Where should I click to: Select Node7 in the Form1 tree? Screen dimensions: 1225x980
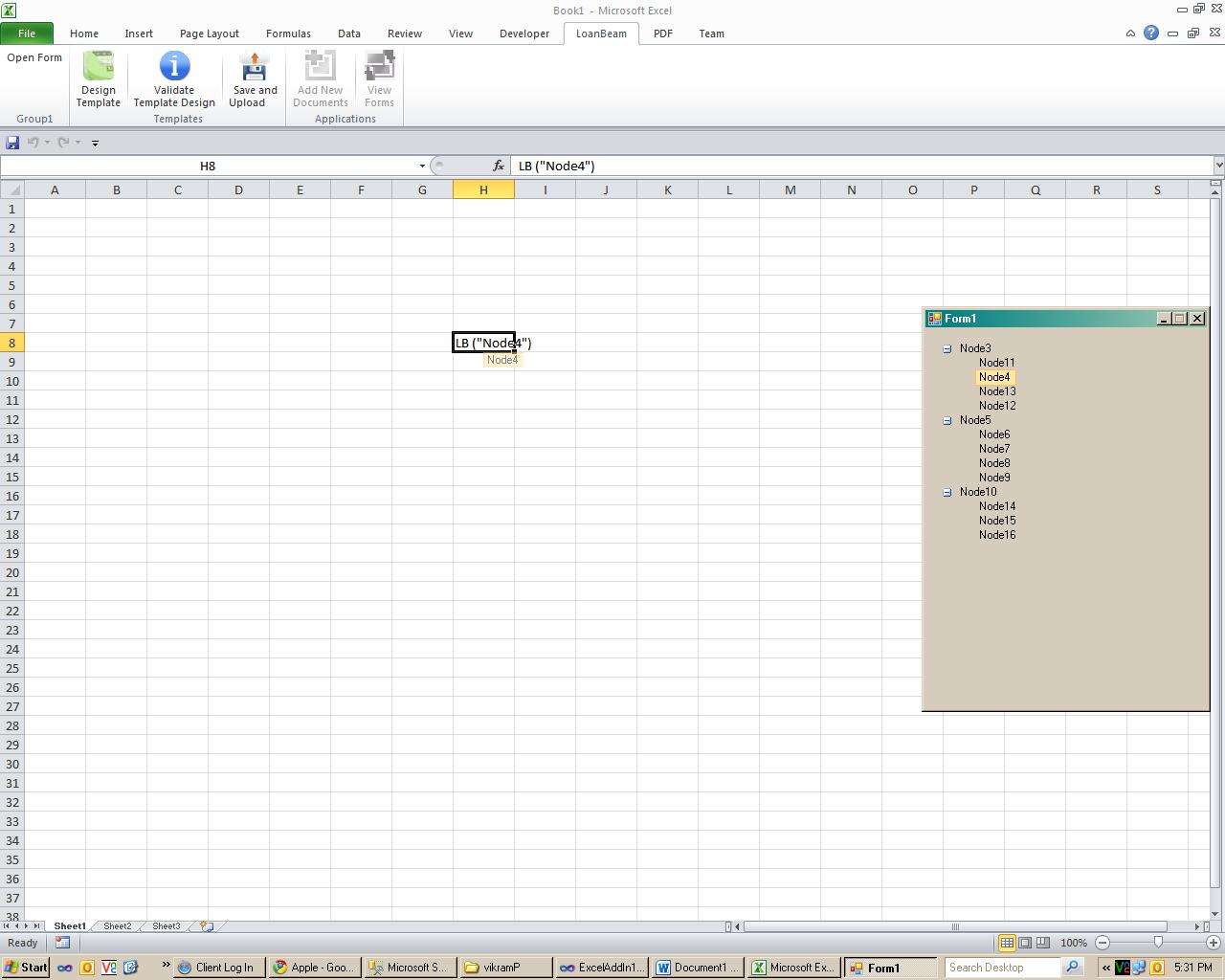(994, 449)
